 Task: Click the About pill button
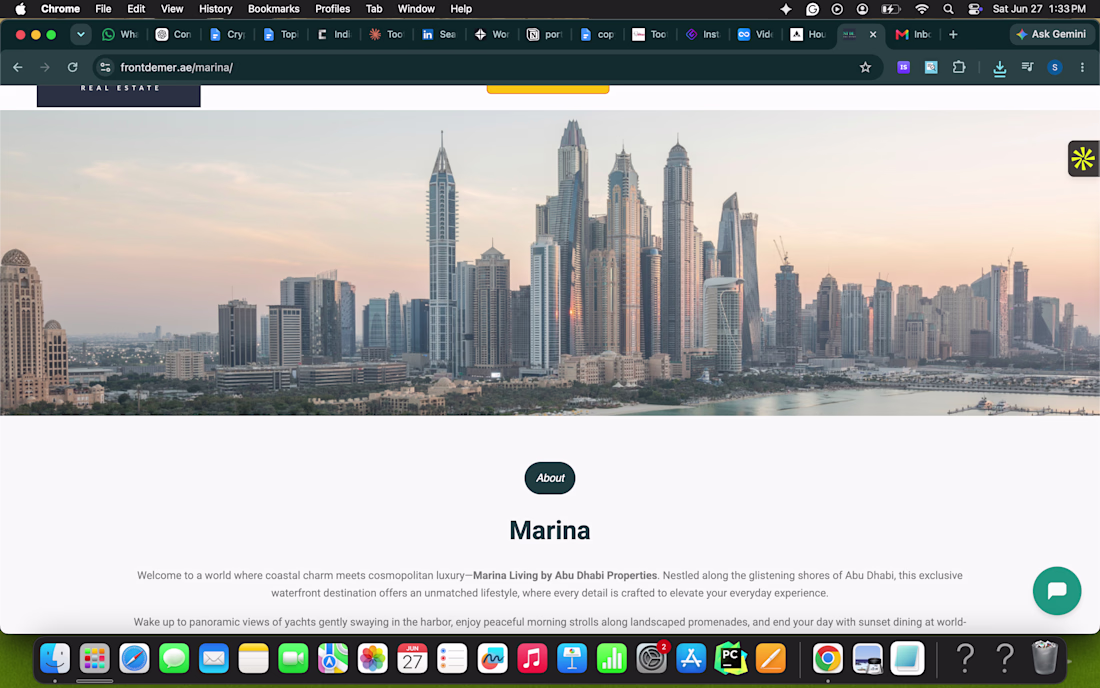[x=549, y=478]
